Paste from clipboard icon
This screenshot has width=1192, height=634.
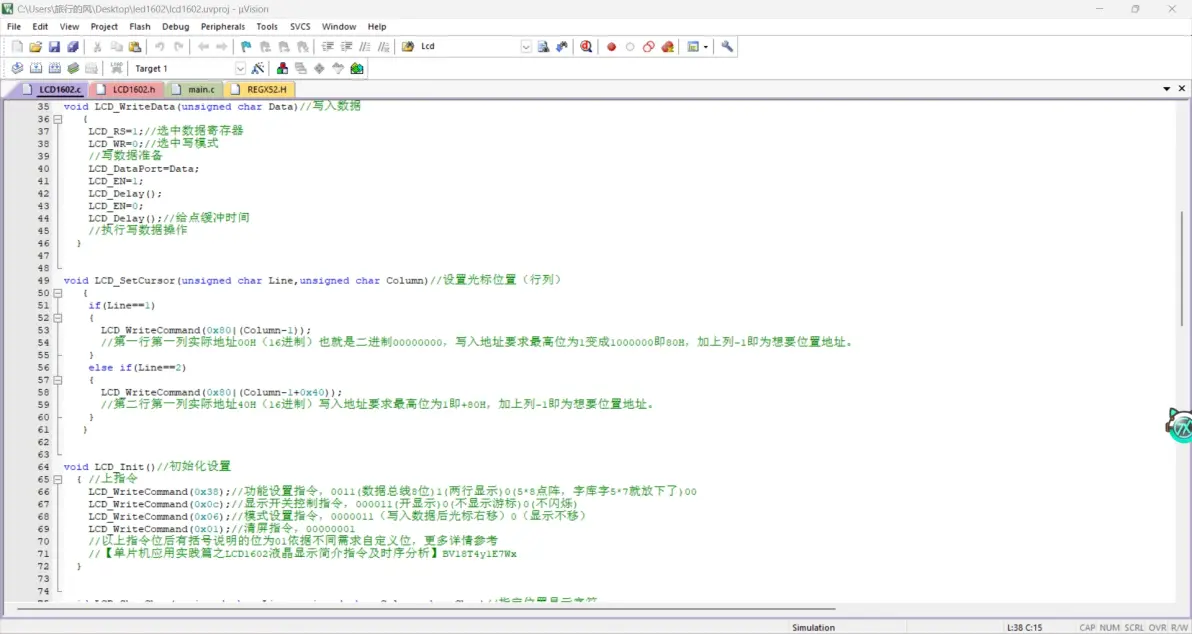[135, 46]
